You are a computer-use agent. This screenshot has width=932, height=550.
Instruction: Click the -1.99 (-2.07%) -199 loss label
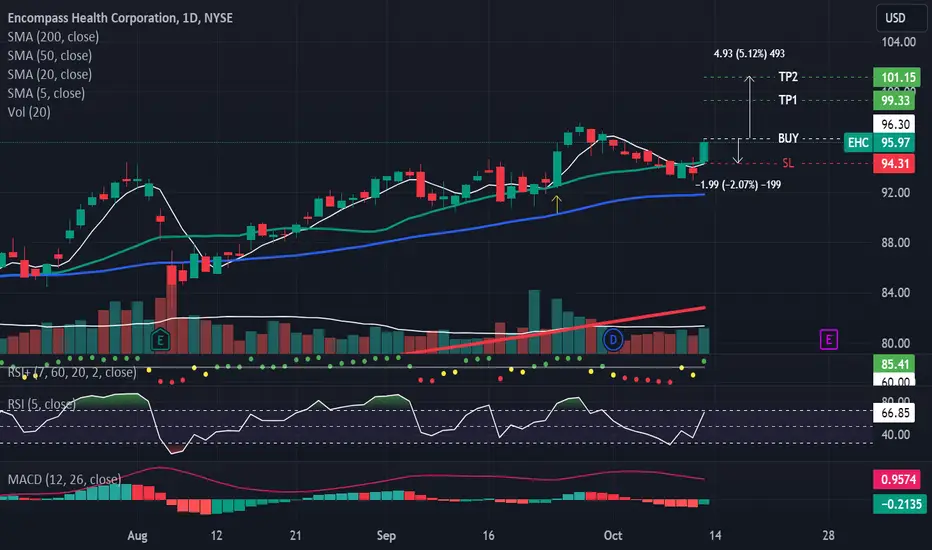coord(738,185)
